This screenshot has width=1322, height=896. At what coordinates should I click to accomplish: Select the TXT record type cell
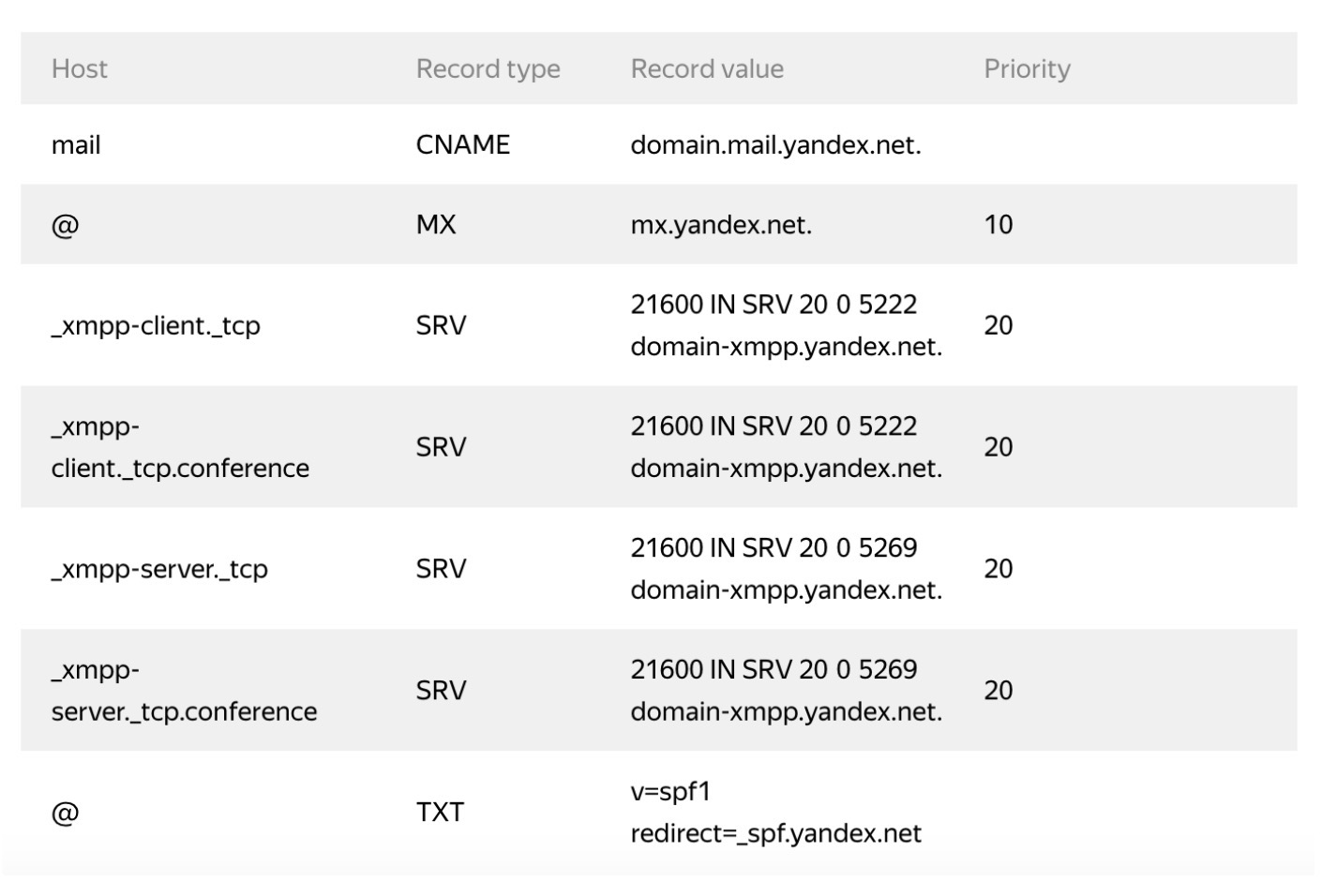[440, 812]
